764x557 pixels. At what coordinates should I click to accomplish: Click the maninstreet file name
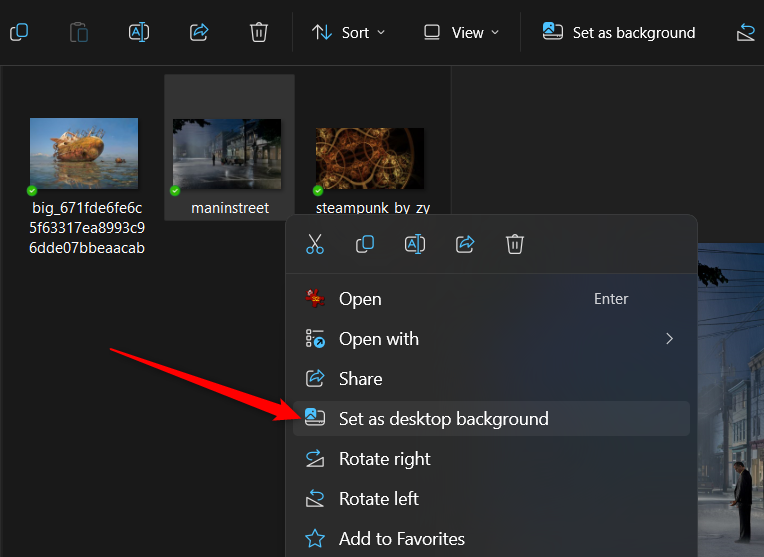tap(230, 208)
